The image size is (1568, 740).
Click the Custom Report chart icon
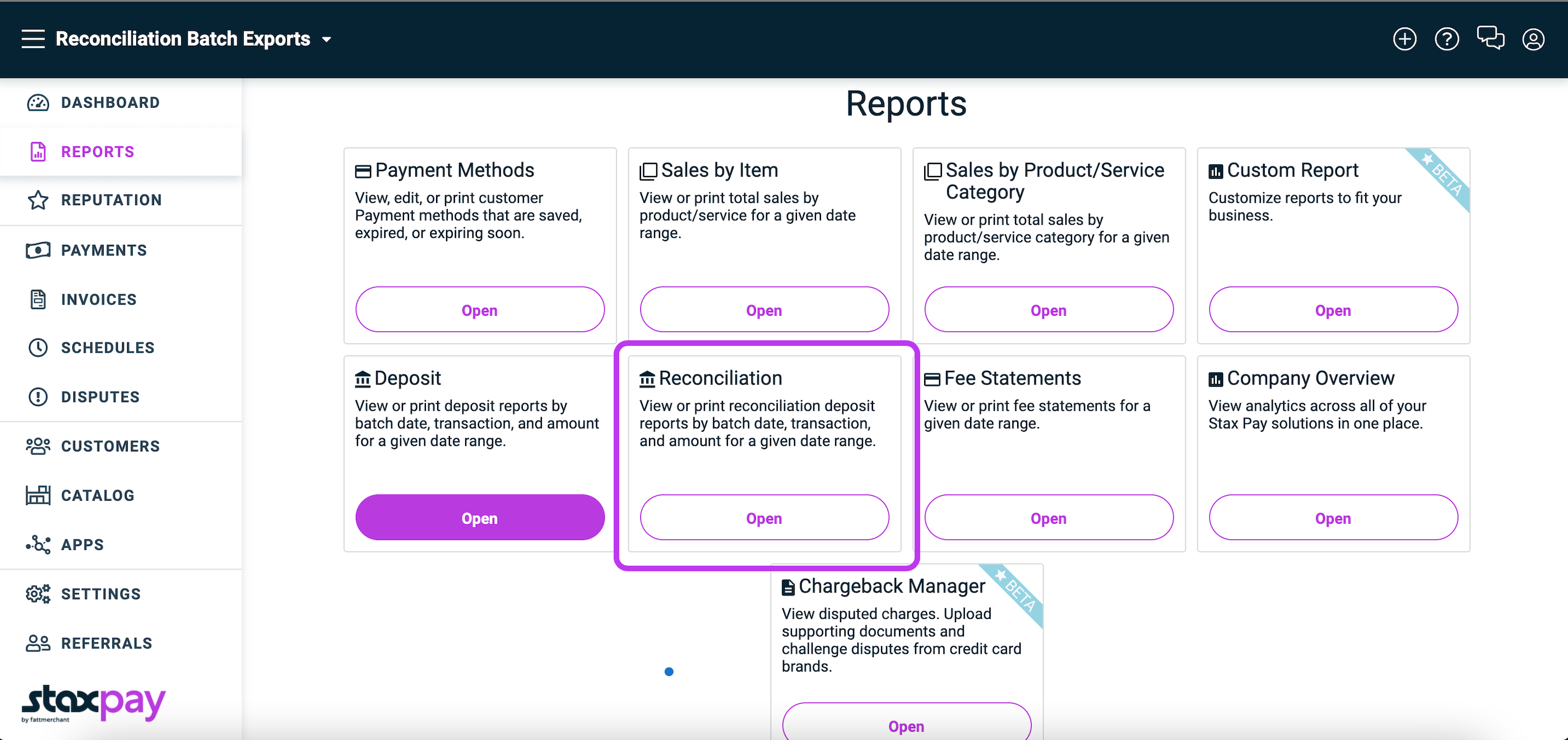[x=1216, y=172]
